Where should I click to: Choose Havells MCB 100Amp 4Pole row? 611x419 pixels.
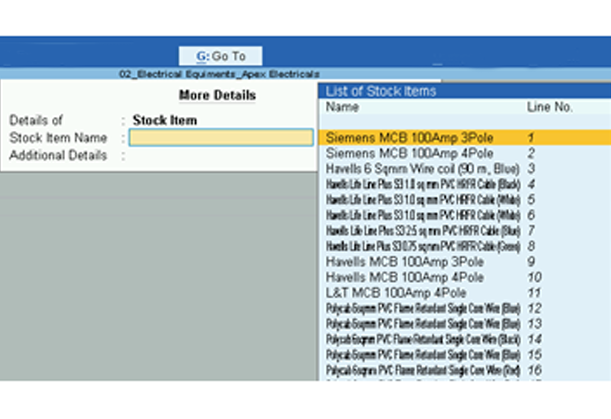[x=464, y=277]
